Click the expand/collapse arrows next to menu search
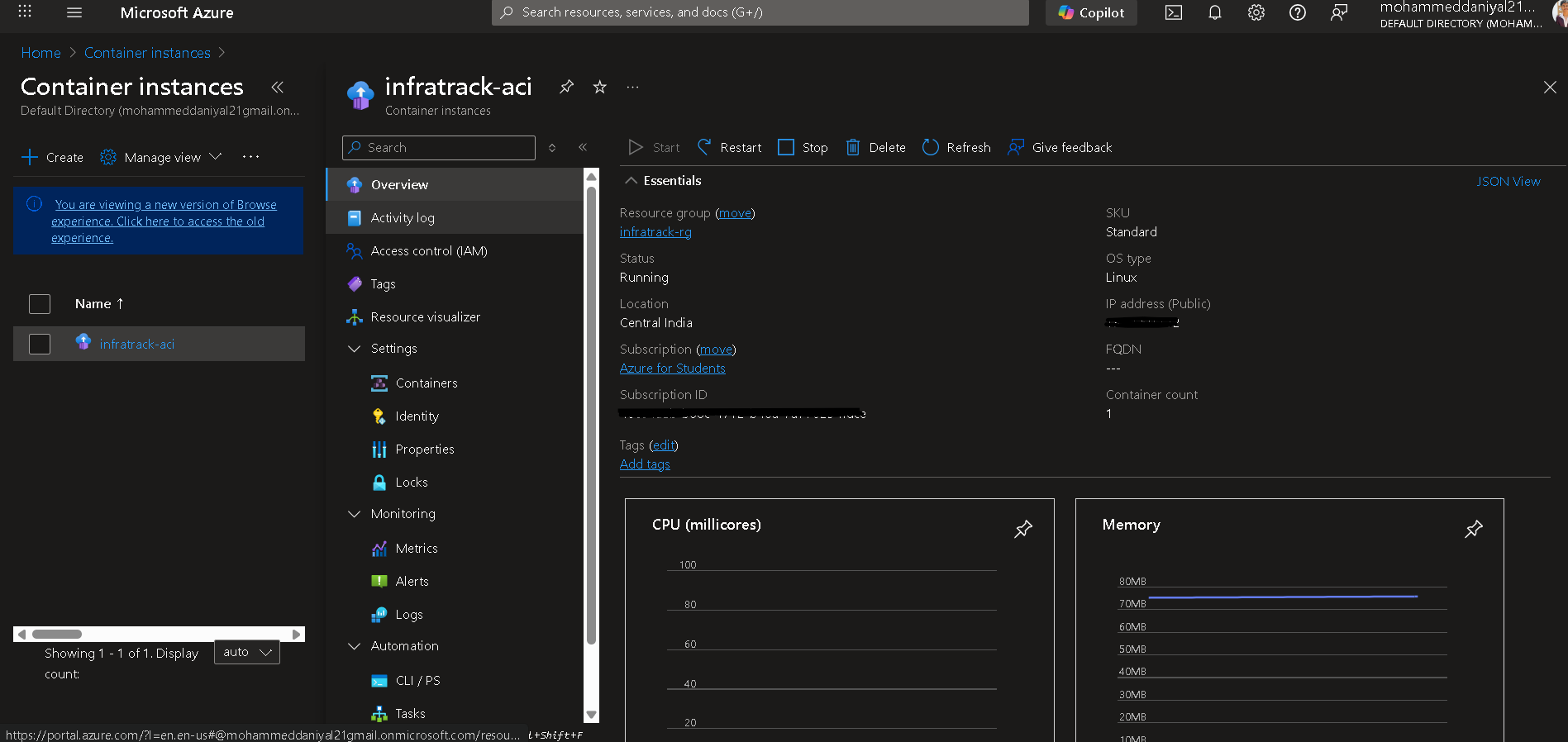The height and width of the screenshot is (742, 1568). click(x=552, y=148)
